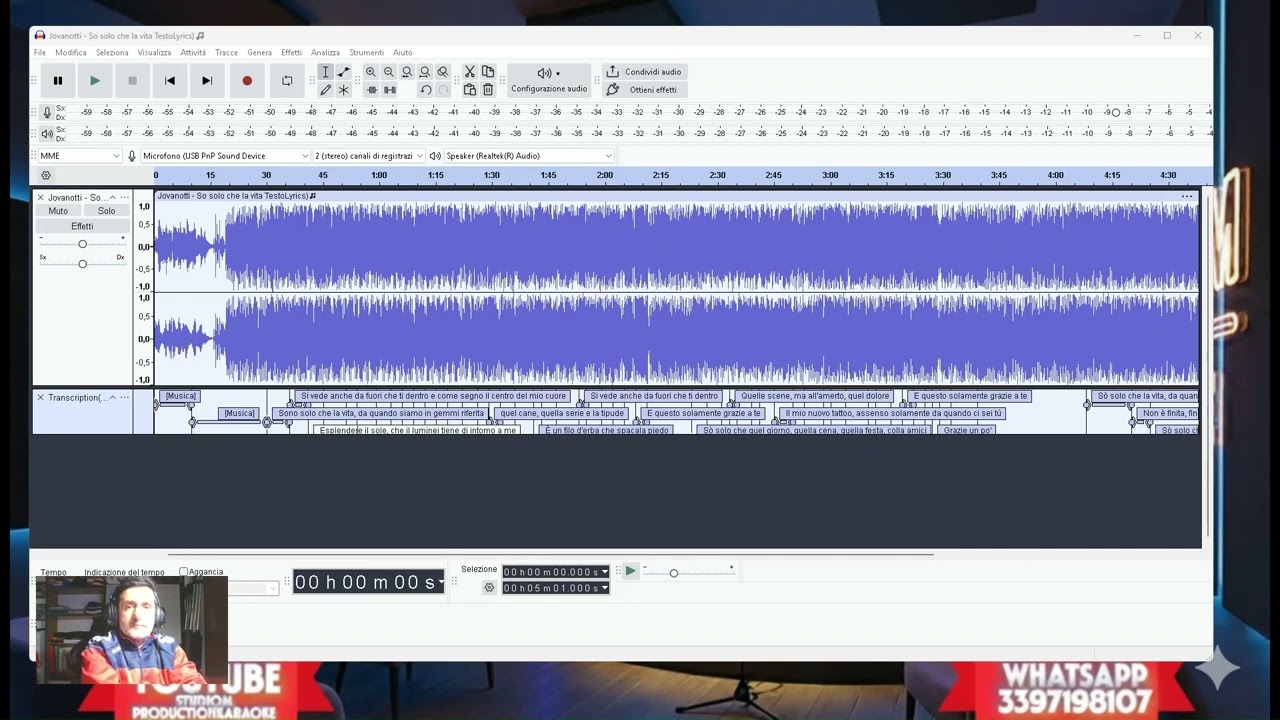The height and width of the screenshot is (720, 1280).
Task: Open the selection toolbar gear settings
Action: (x=489, y=588)
